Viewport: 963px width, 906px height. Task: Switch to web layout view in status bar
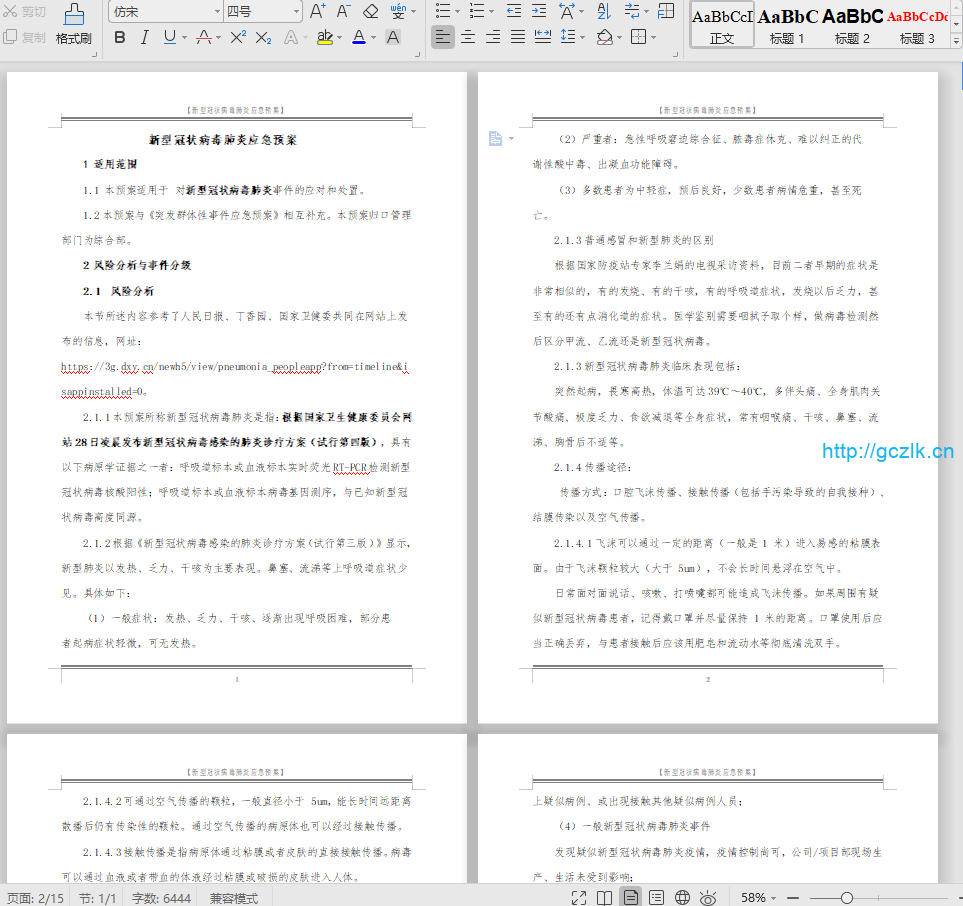684,896
